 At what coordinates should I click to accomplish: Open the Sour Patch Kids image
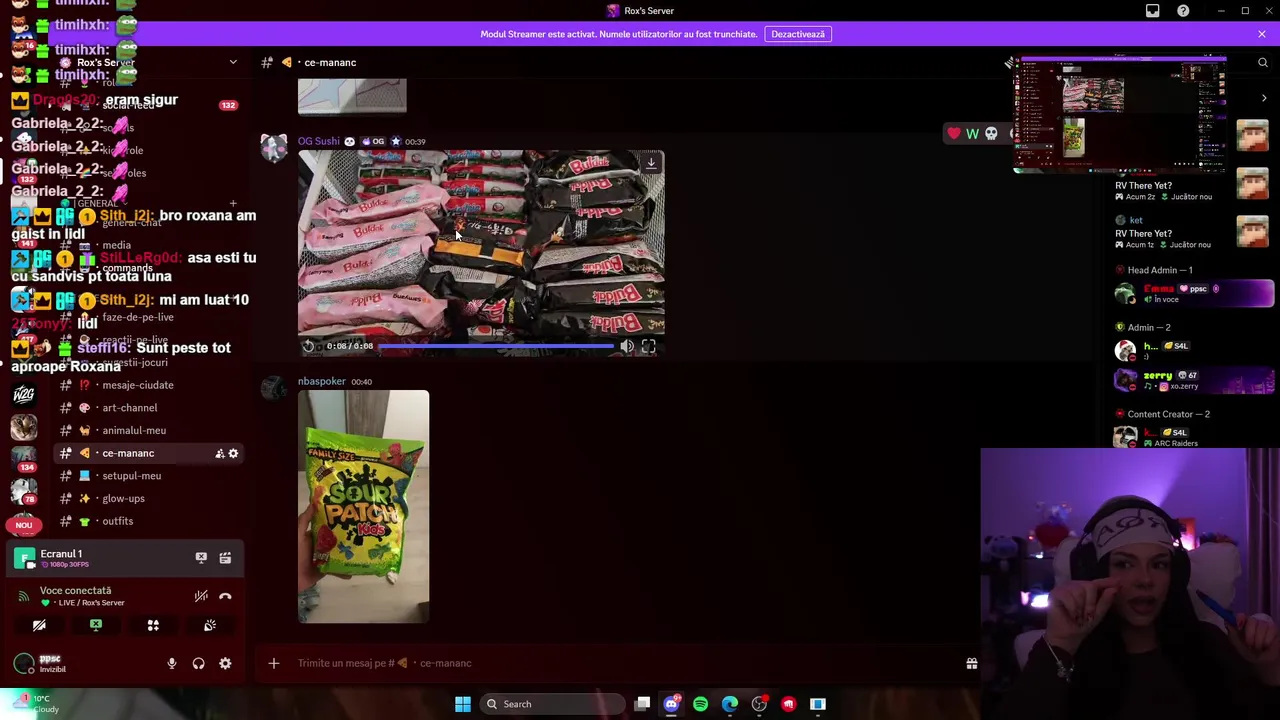363,506
